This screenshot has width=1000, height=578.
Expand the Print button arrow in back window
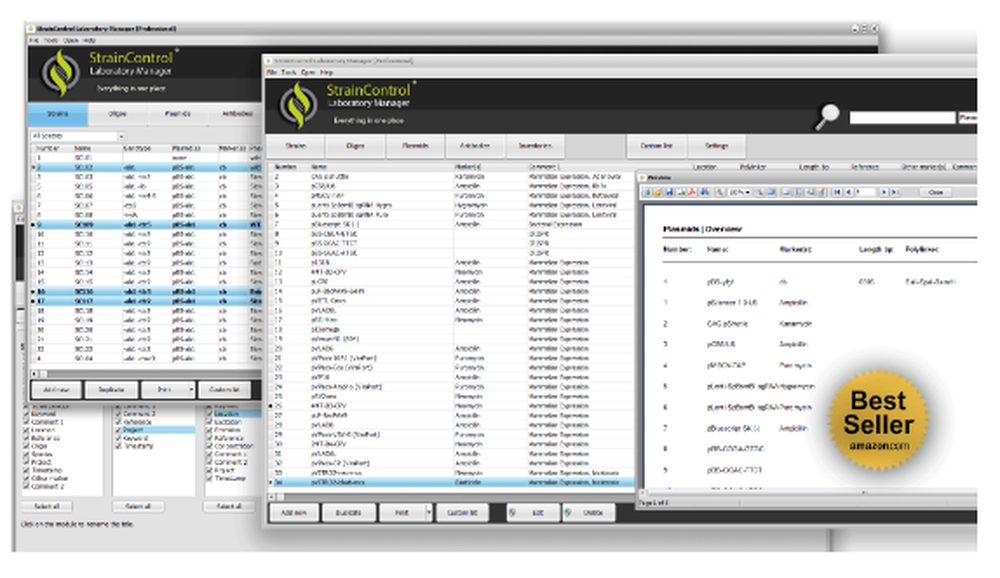[191, 389]
